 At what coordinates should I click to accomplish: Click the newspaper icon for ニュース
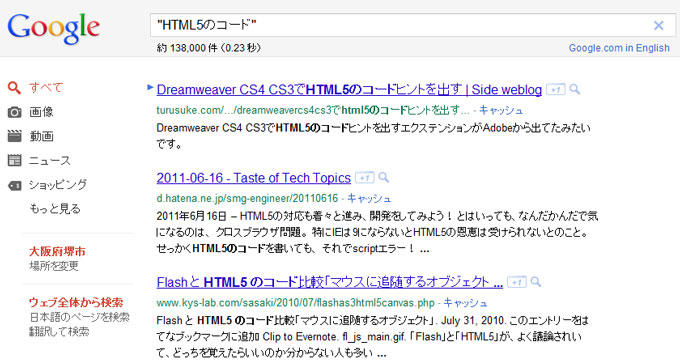point(14,161)
